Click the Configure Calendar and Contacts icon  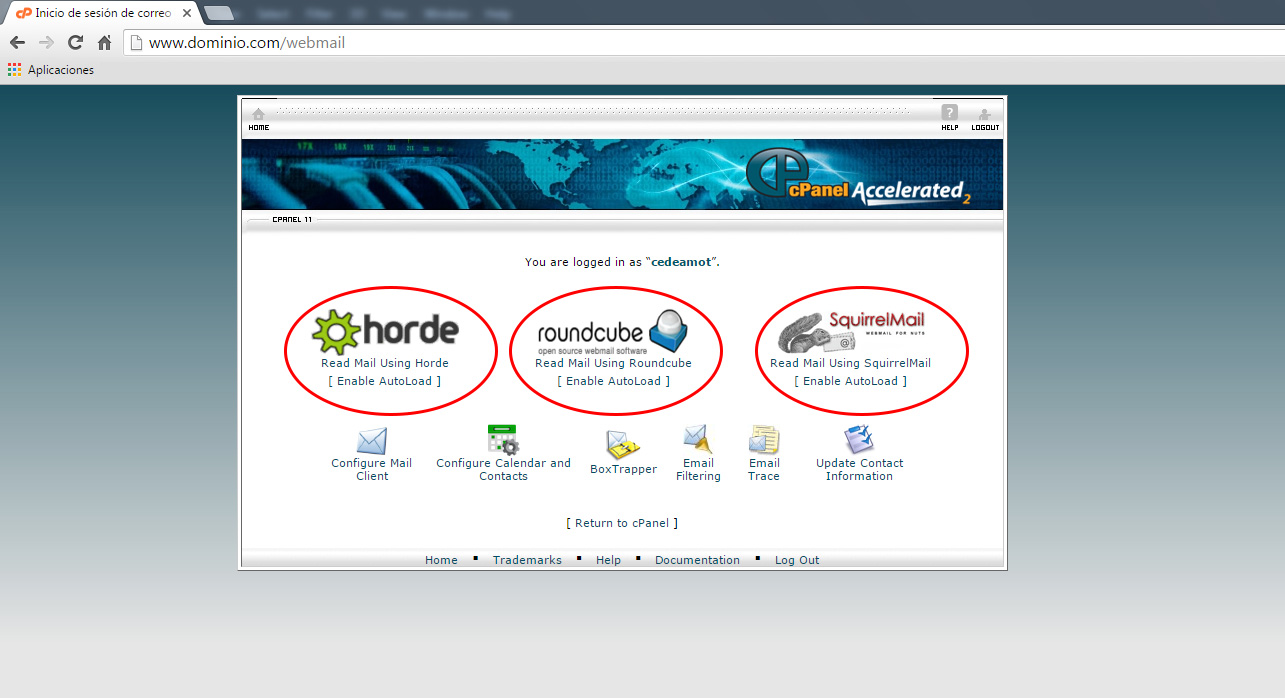(502, 440)
